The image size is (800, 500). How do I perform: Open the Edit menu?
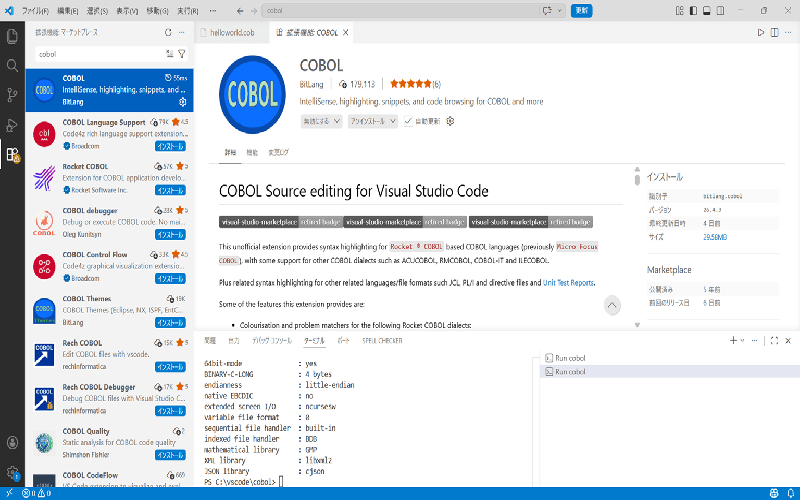tap(68, 10)
